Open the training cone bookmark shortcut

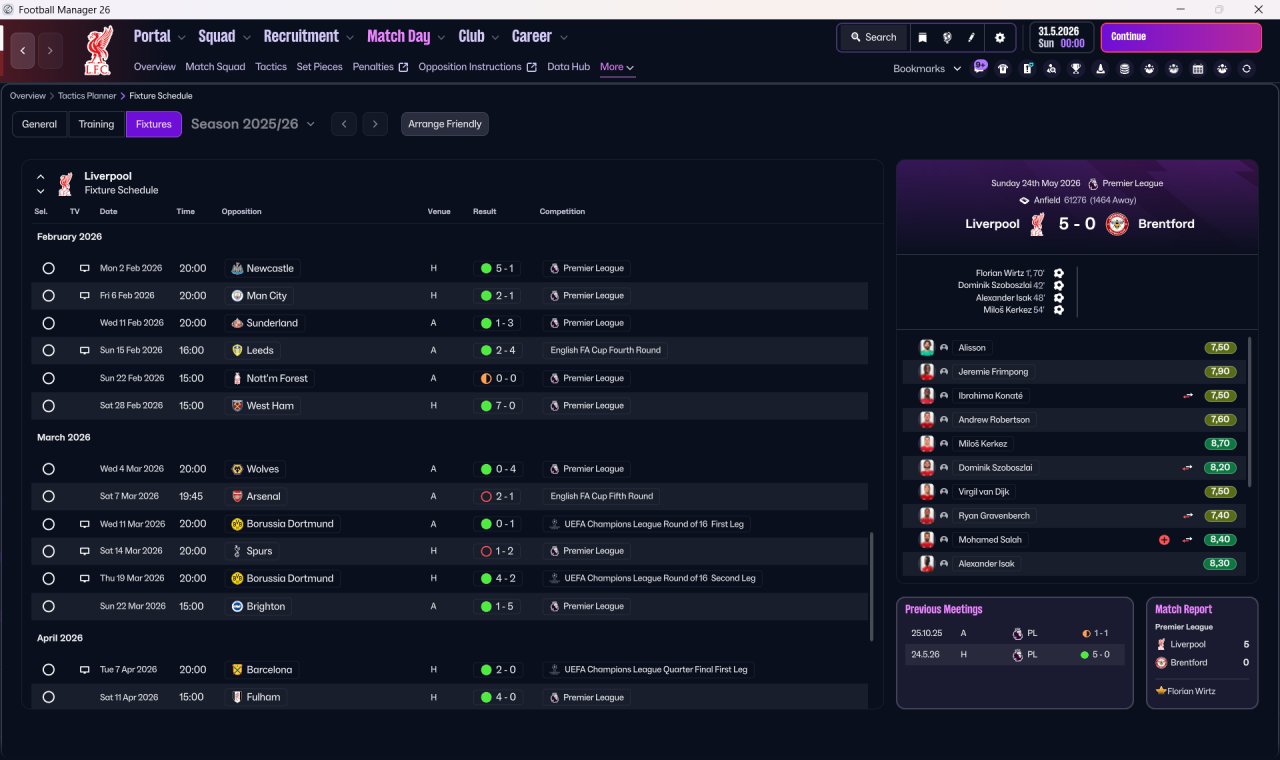coord(1101,69)
